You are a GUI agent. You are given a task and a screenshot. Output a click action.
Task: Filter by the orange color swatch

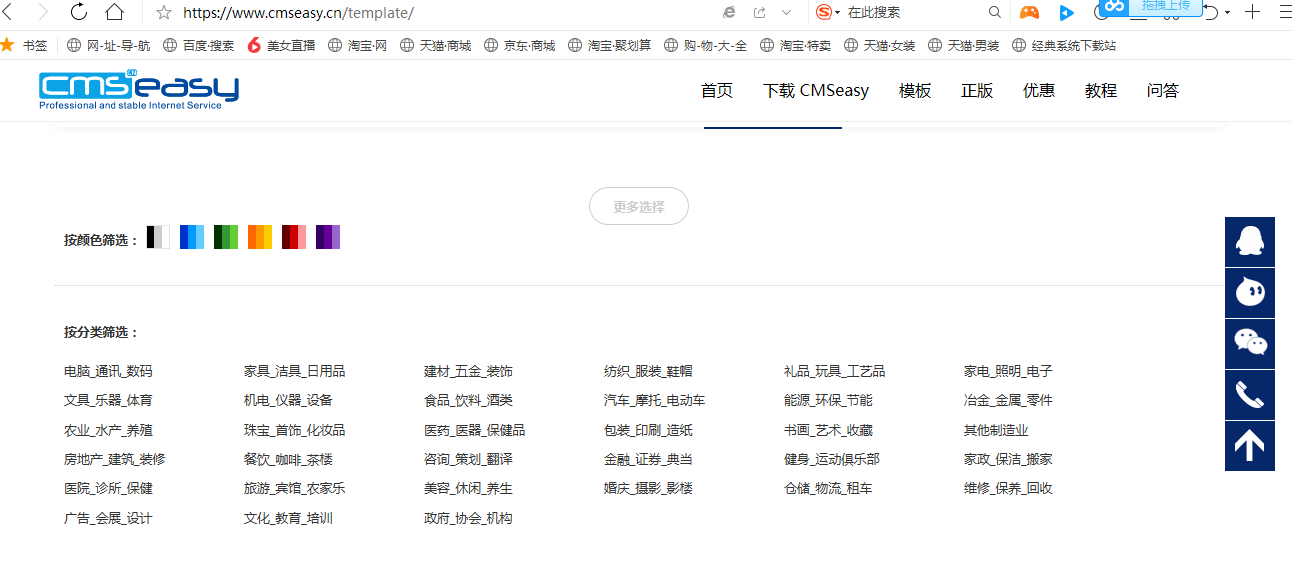260,238
